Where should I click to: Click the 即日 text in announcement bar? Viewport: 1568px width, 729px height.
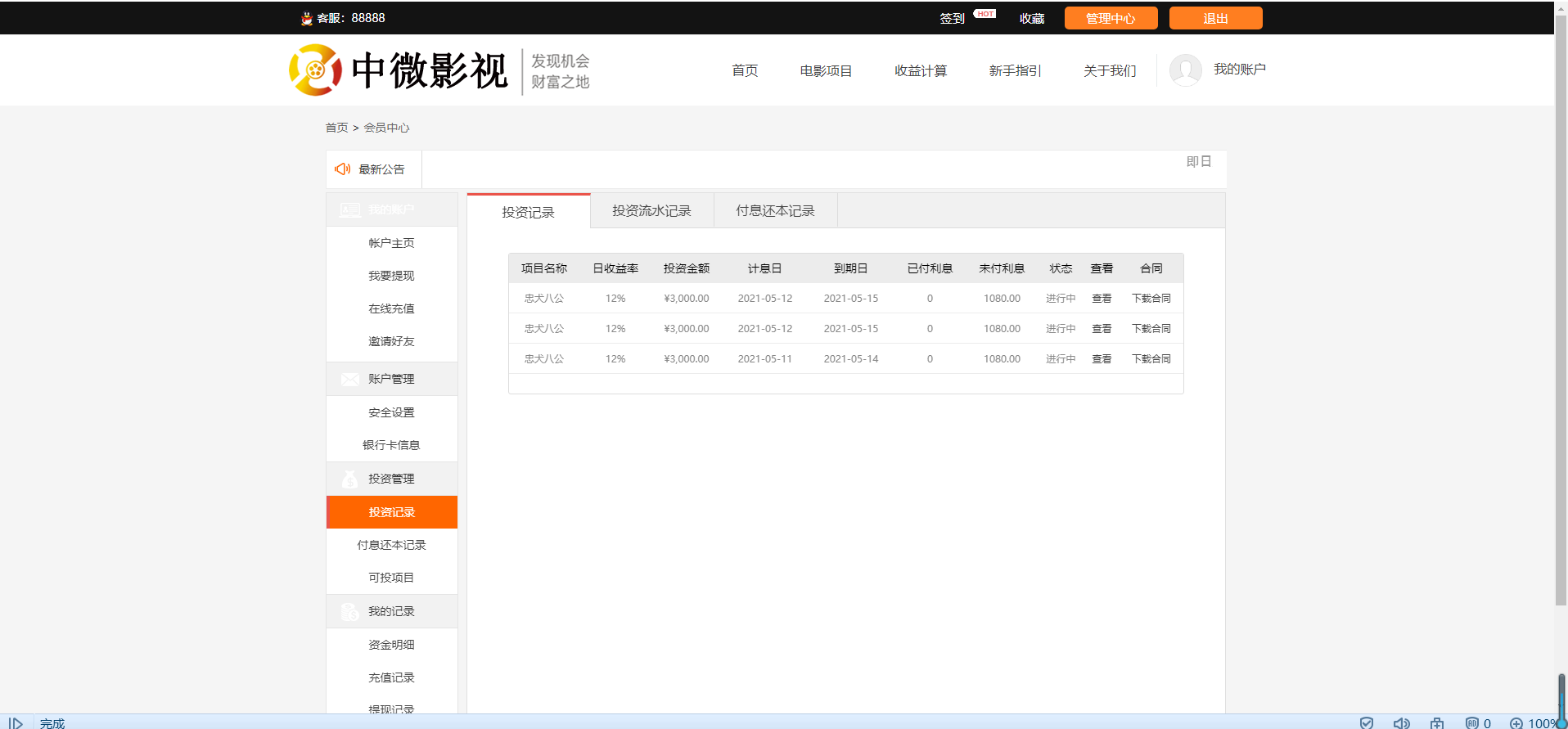pos(1199,162)
